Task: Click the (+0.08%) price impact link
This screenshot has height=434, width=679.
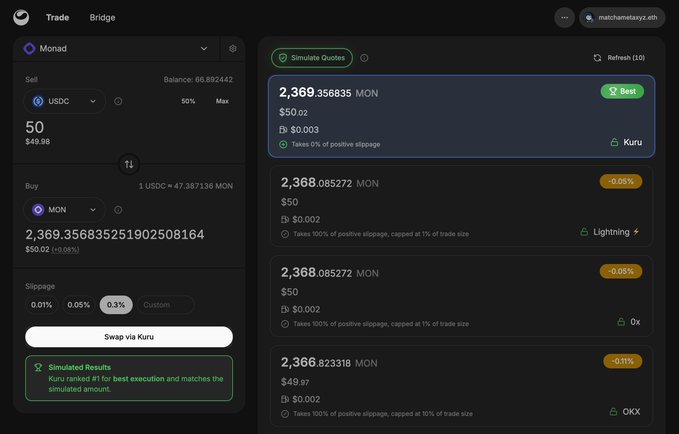Action: (x=65, y=249)
